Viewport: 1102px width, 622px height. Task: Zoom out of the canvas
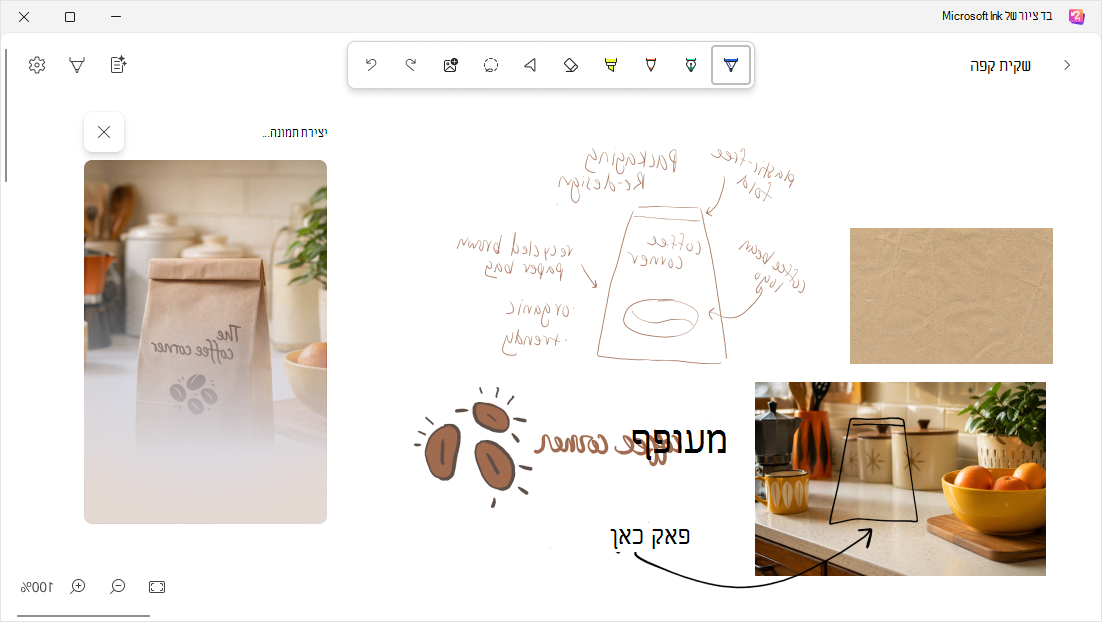(117, 587)
